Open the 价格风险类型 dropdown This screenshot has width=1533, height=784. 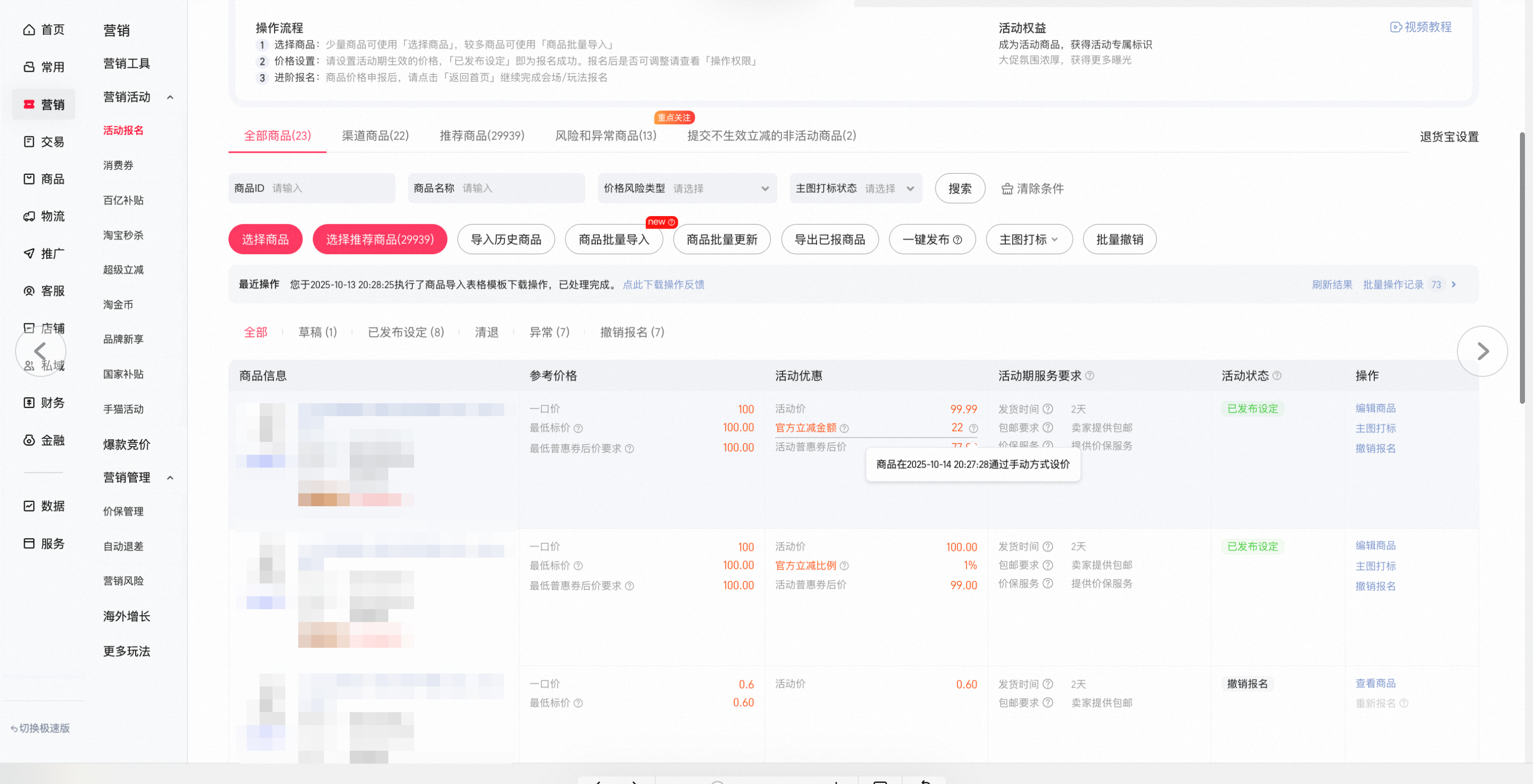pyautogui.click(x=687, y=189)
